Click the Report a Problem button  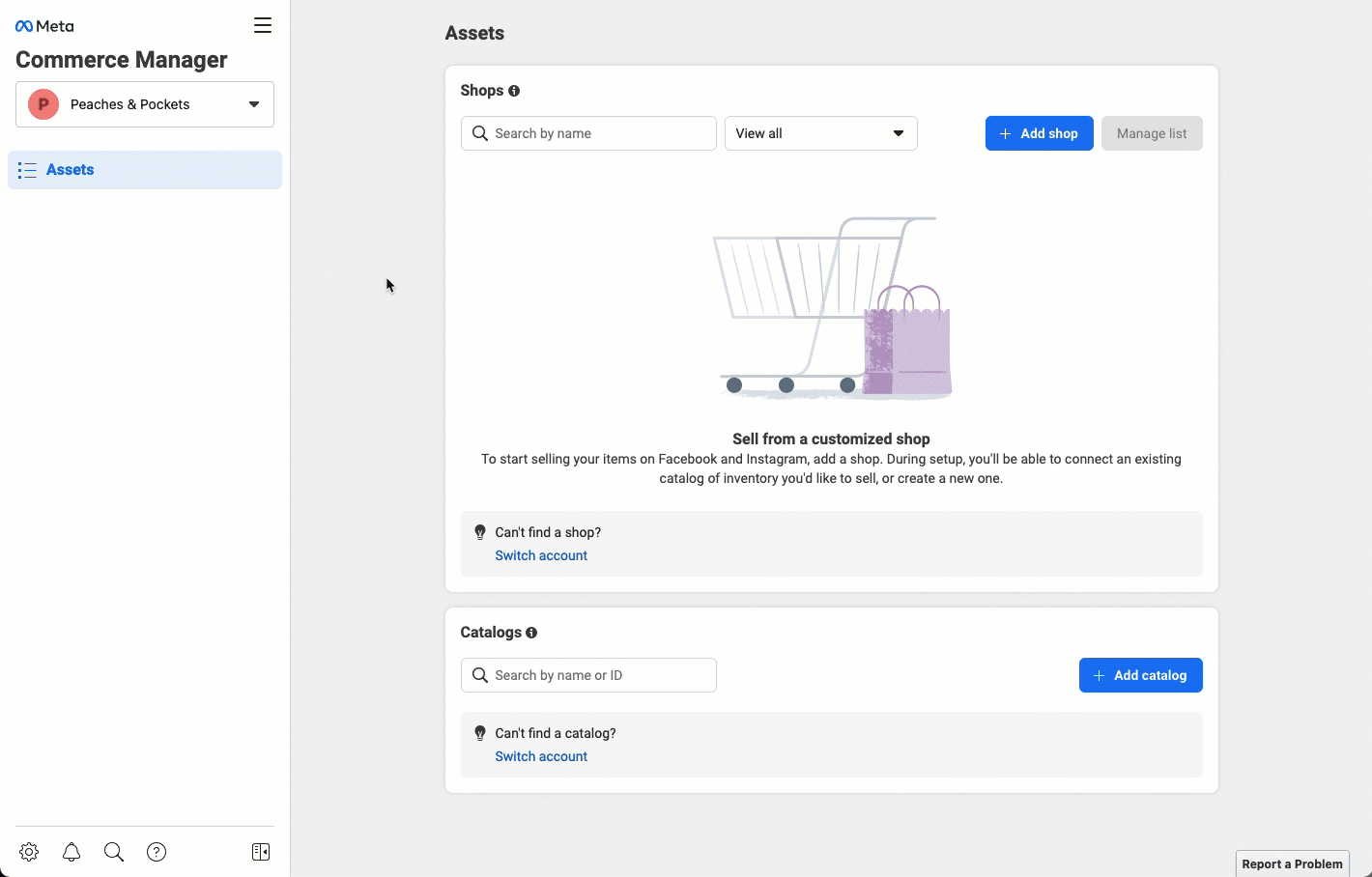click(1293, 863)
